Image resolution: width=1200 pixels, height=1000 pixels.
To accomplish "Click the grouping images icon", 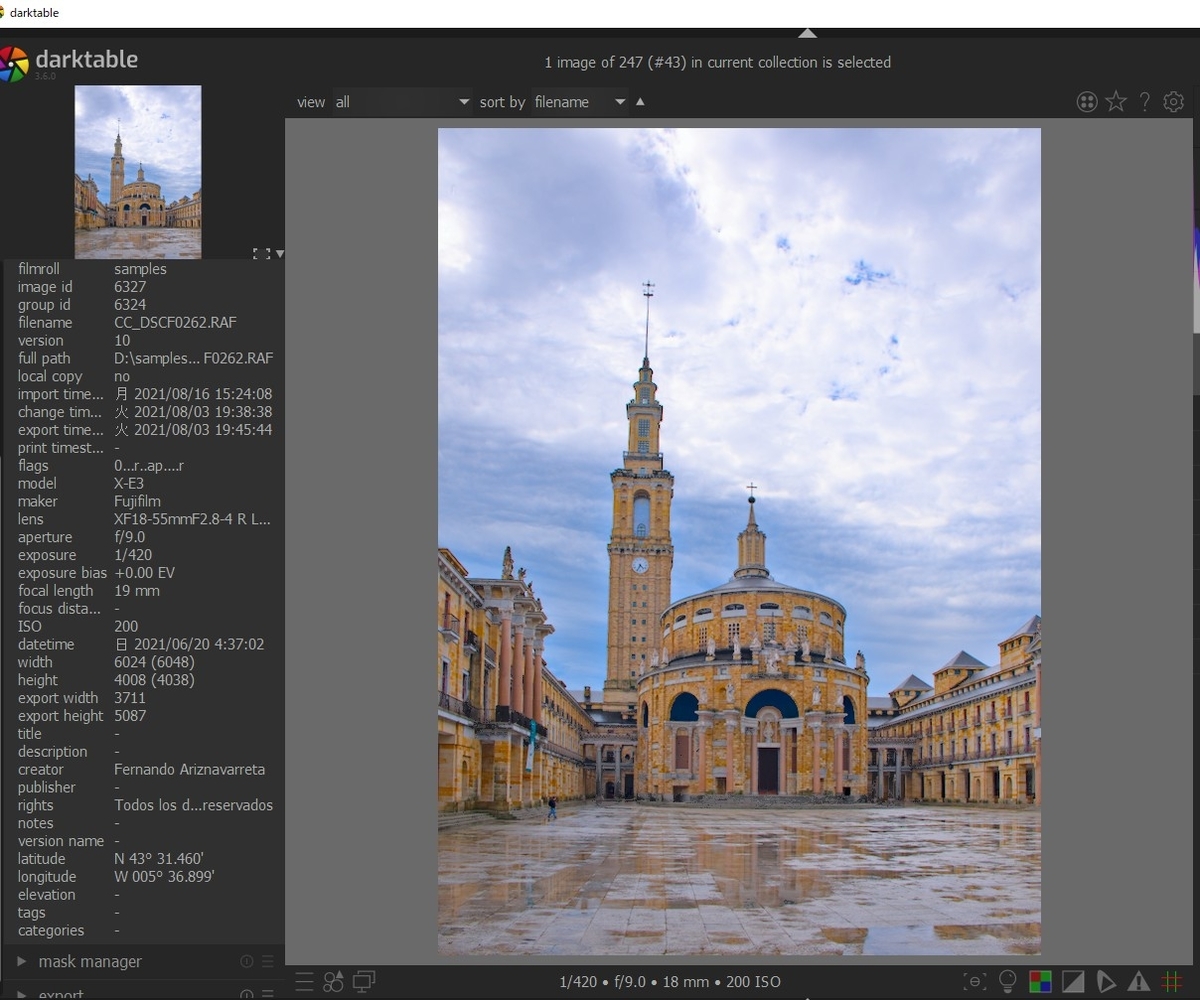I will (x=1087, y=102).
